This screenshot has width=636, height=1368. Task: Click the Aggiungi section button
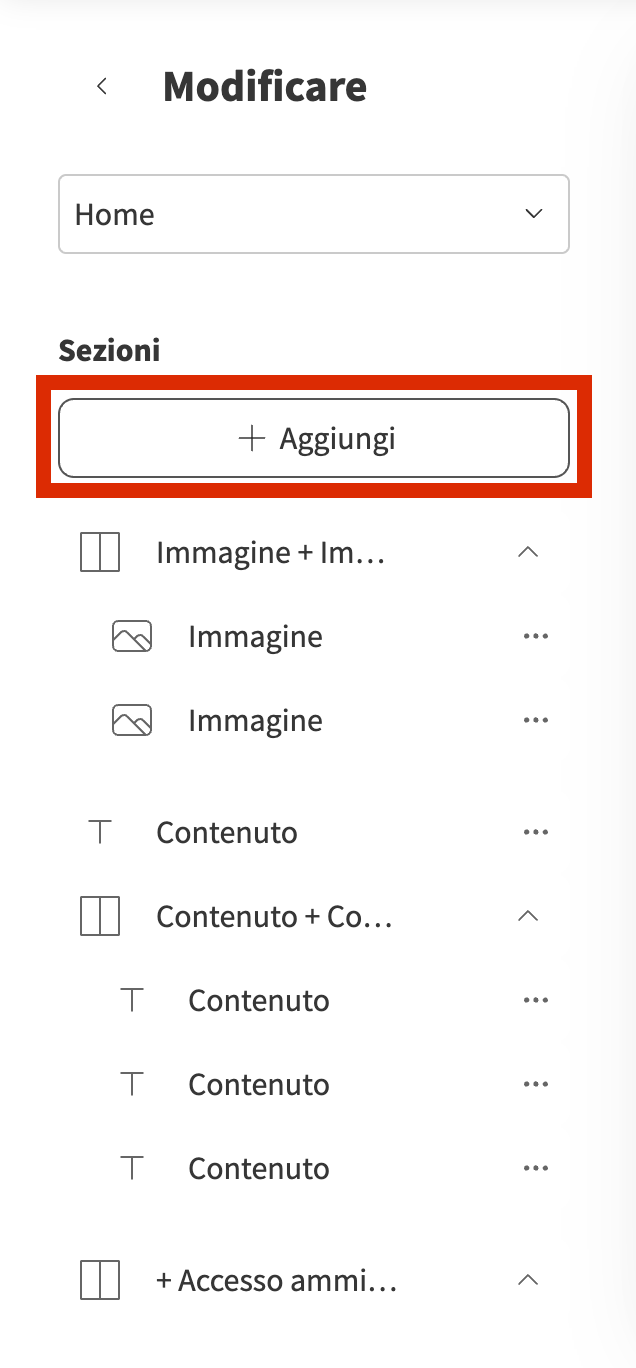coord(314,438)
